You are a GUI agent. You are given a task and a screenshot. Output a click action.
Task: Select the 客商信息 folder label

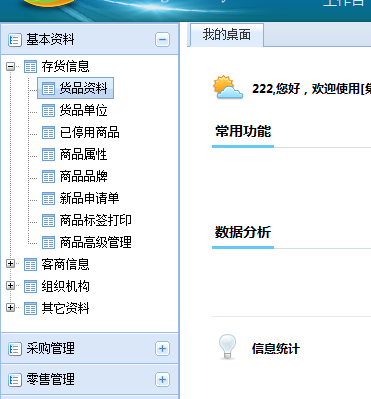66,264
